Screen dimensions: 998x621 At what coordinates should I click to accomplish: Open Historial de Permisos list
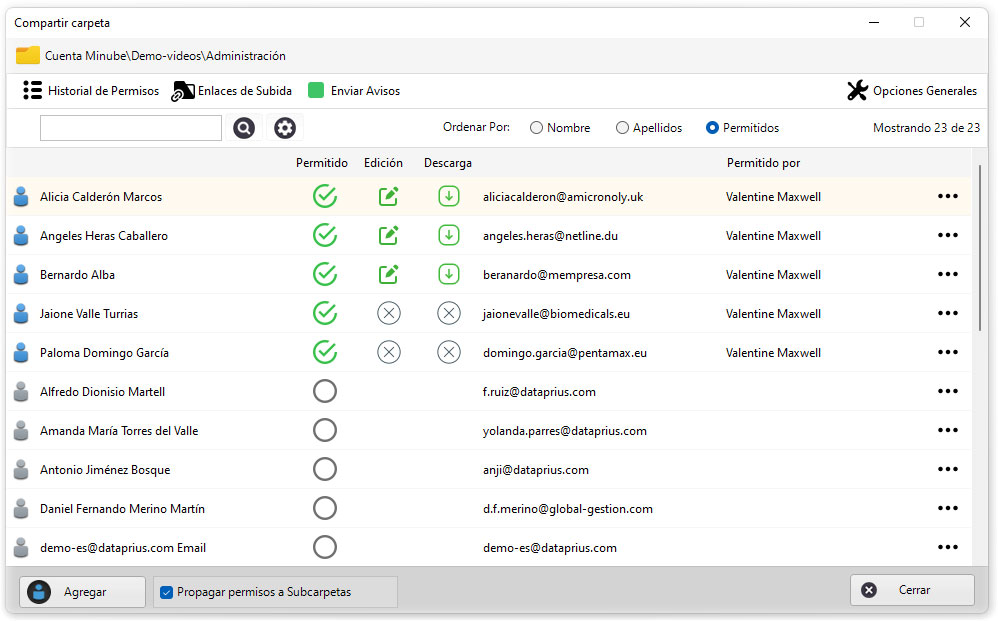(x=91, y=91)
